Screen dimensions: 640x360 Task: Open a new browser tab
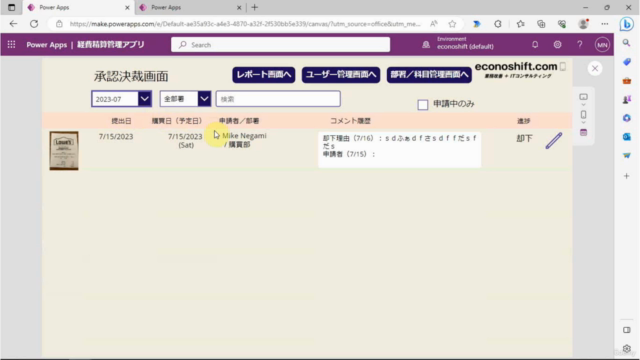pyautogui.click(x=255, y=7)
